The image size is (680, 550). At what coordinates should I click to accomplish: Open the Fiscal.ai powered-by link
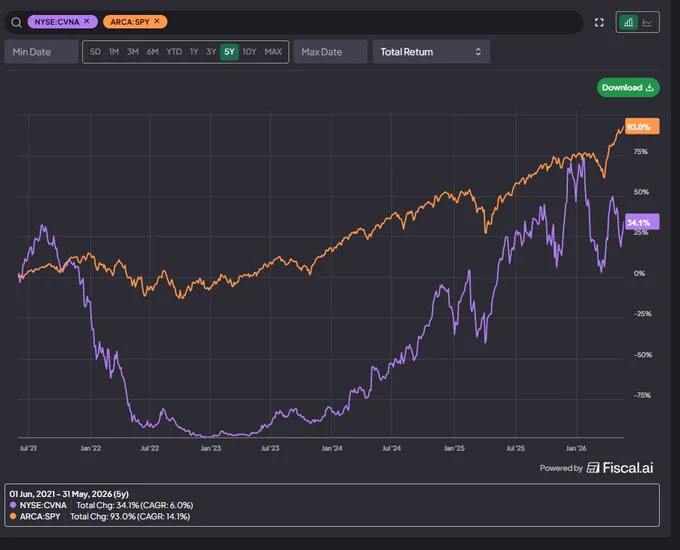click(597, 468)
